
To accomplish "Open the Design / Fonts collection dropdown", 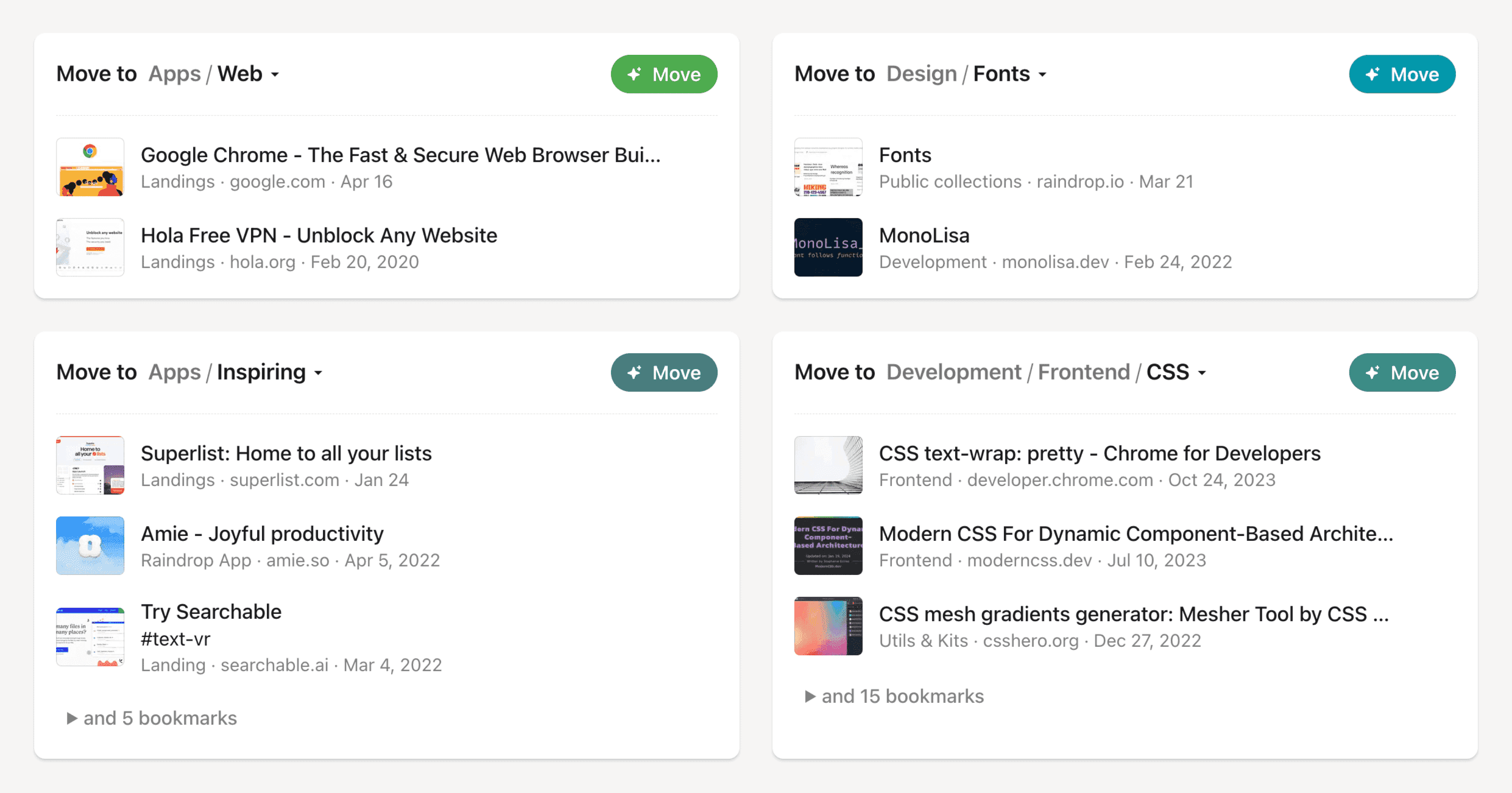I will 966,74.
